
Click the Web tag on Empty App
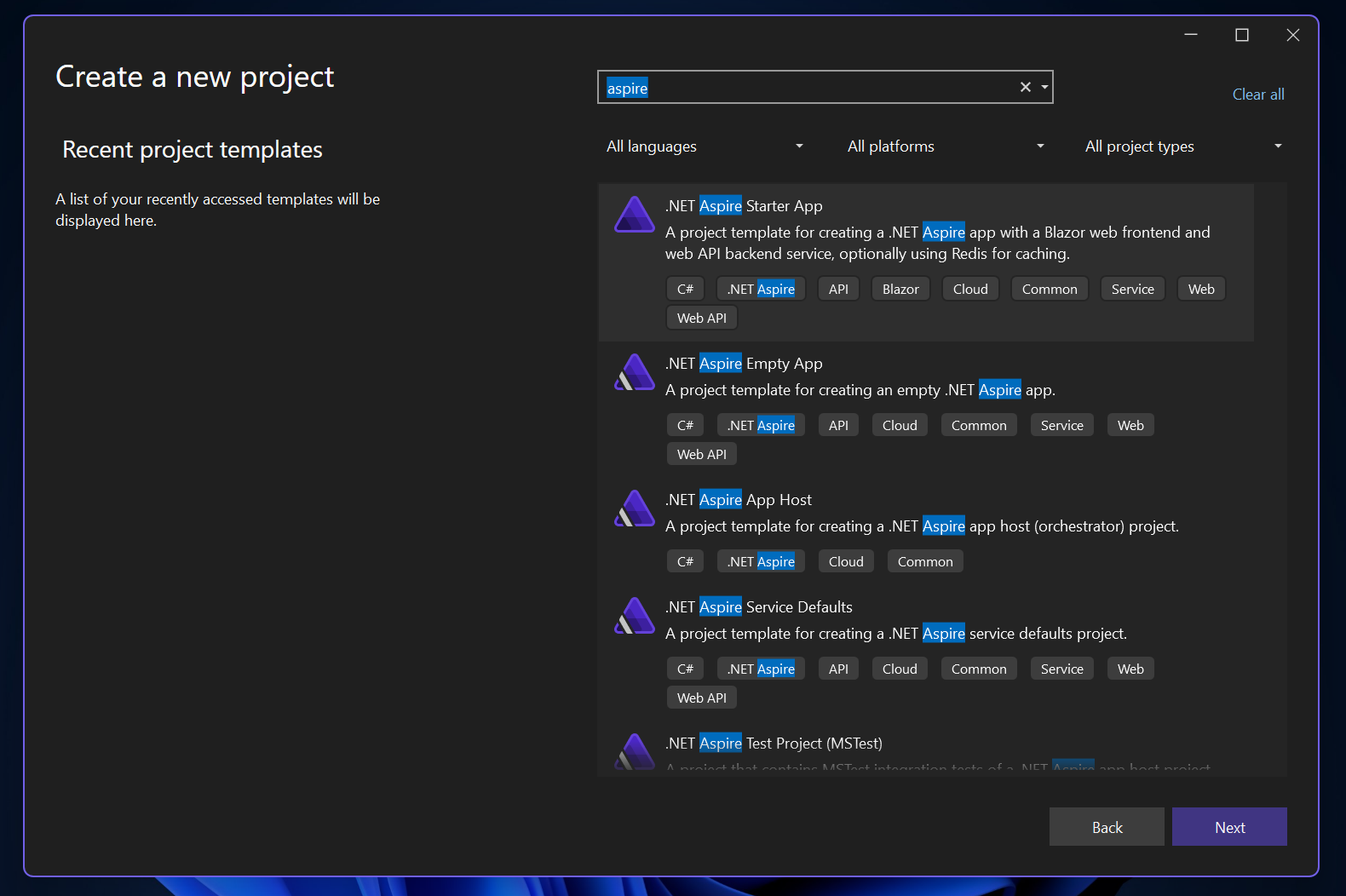point(1130,426)
